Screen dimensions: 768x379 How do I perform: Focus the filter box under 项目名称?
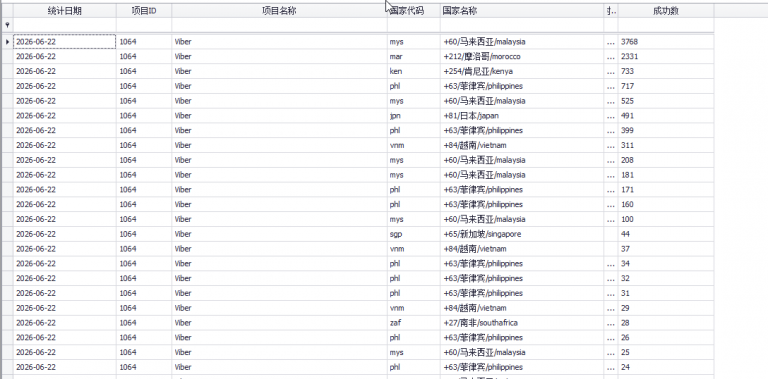[279, 24]
